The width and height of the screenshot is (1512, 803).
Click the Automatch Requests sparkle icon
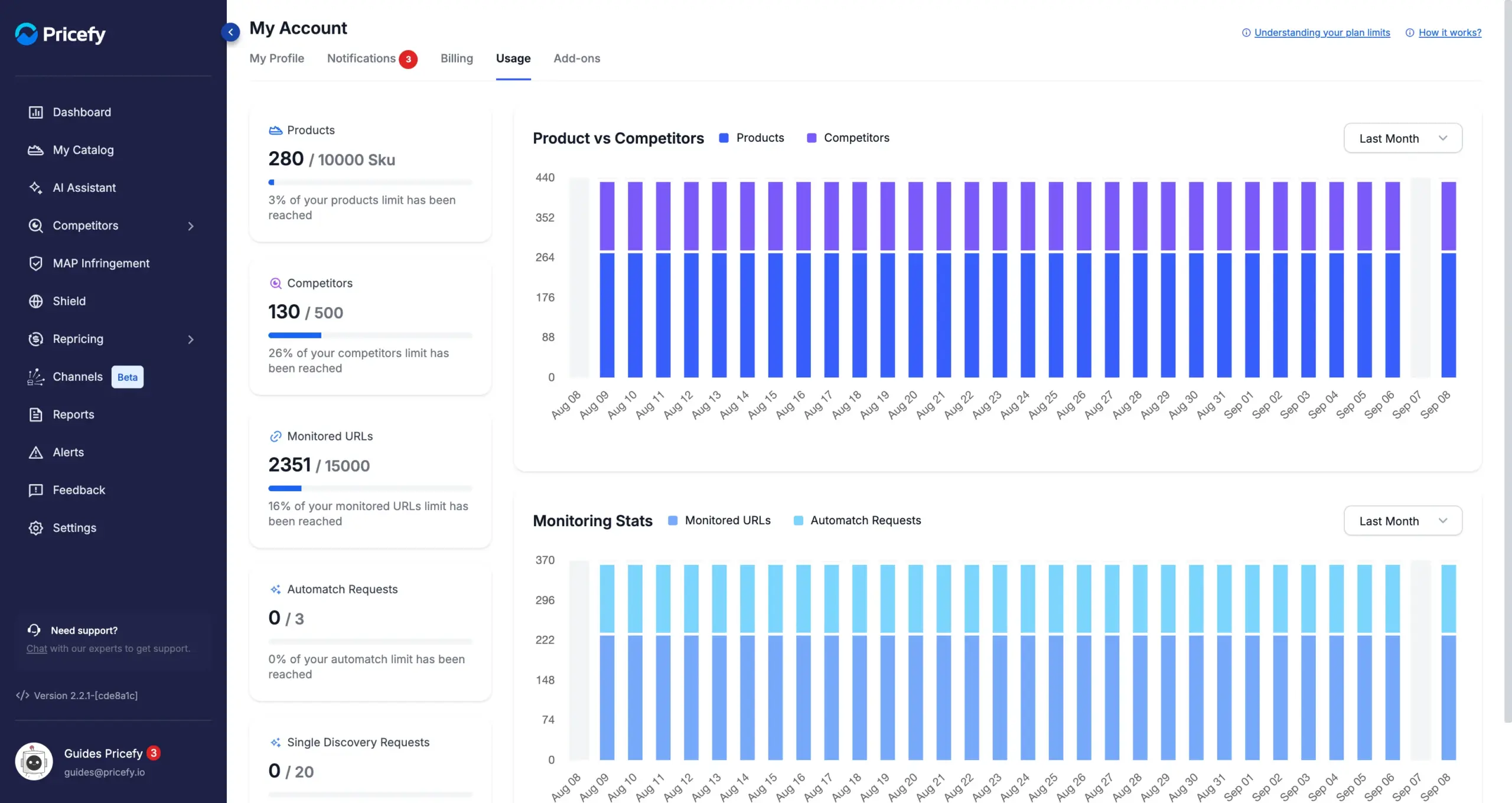(x=275, y=589)
